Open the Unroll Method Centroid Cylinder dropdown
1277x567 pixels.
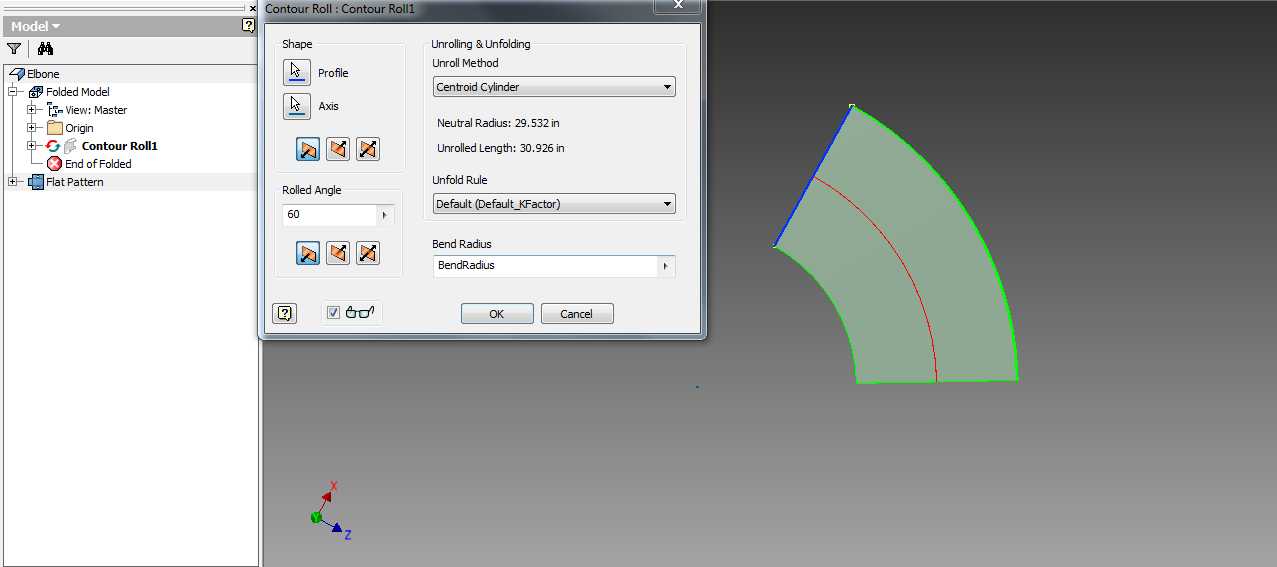pyautogui.click(x=555, y=87)
